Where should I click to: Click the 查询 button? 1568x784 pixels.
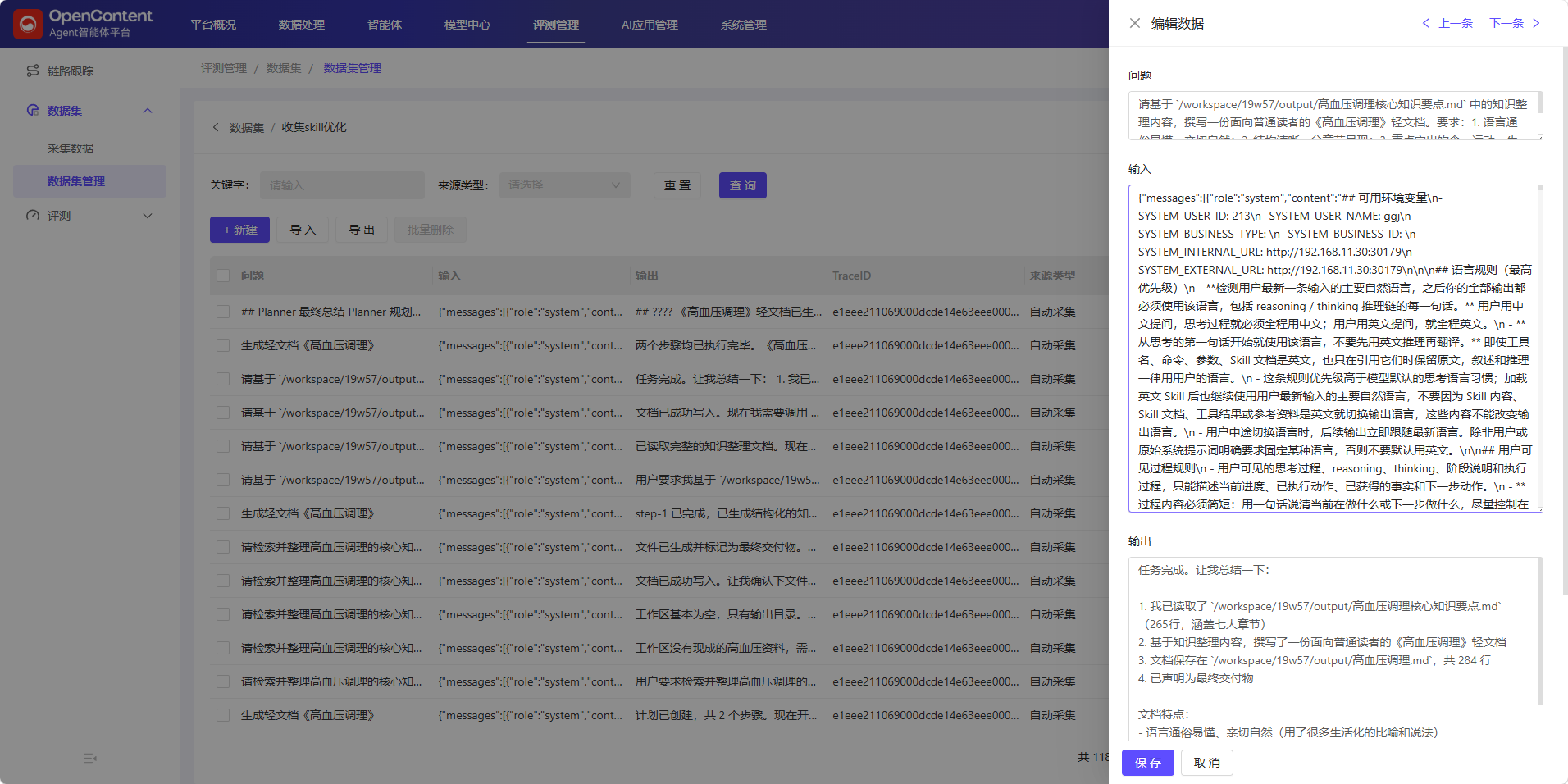coord(743,185)
